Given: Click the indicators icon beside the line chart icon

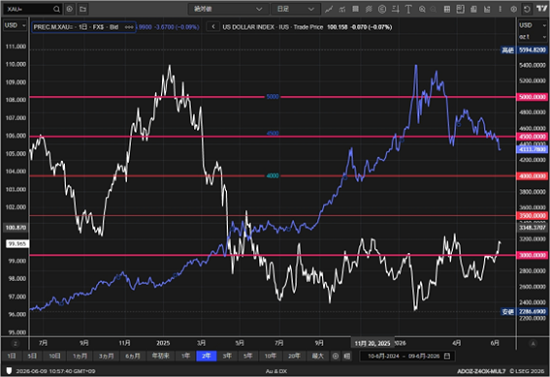Looking at the screenshot, I should (342, 9).
